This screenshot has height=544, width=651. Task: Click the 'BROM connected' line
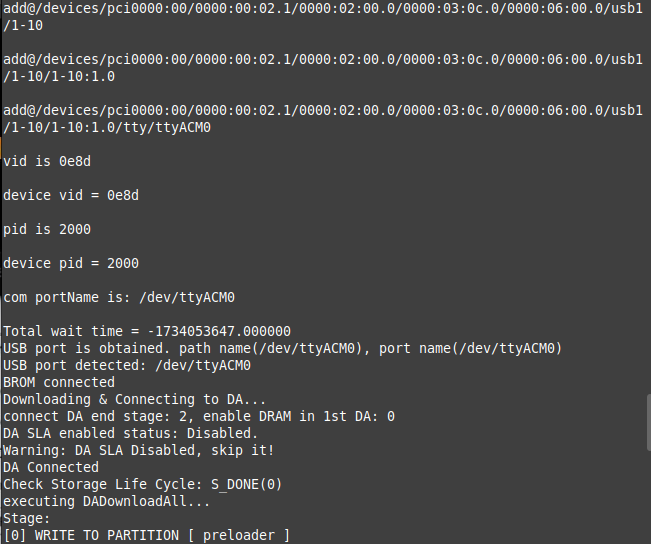click(59, 382)
